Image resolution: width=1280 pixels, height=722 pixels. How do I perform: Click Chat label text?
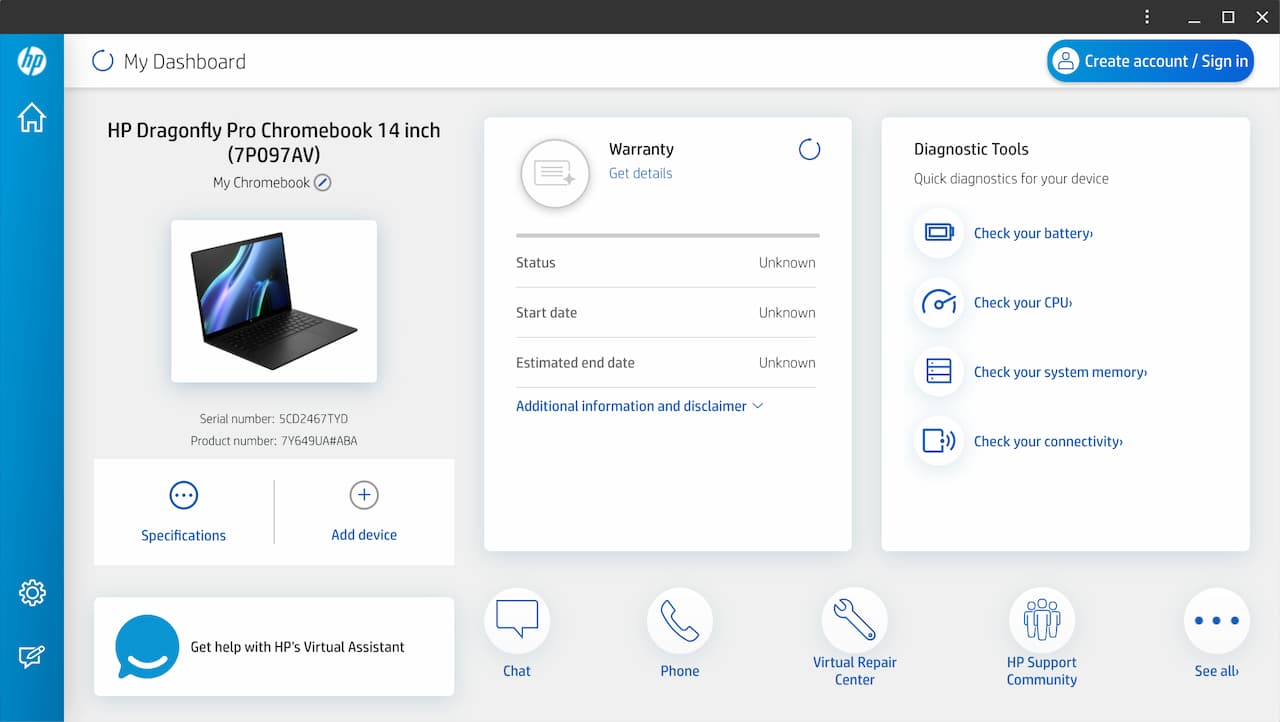point(517,671)
